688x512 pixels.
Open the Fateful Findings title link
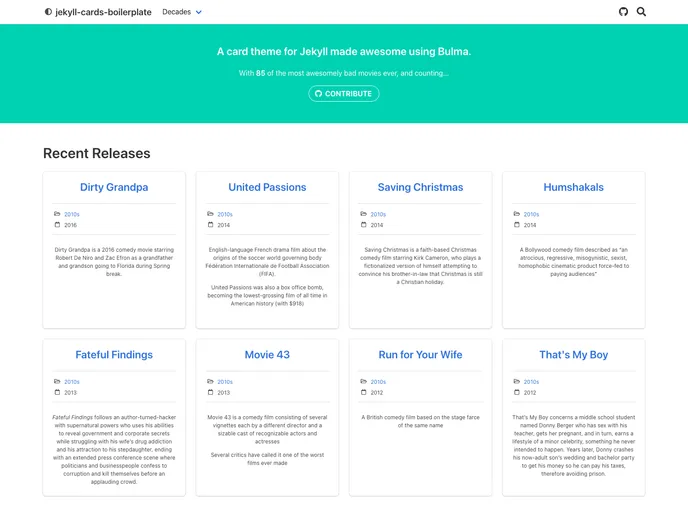(x=114, y=355)
